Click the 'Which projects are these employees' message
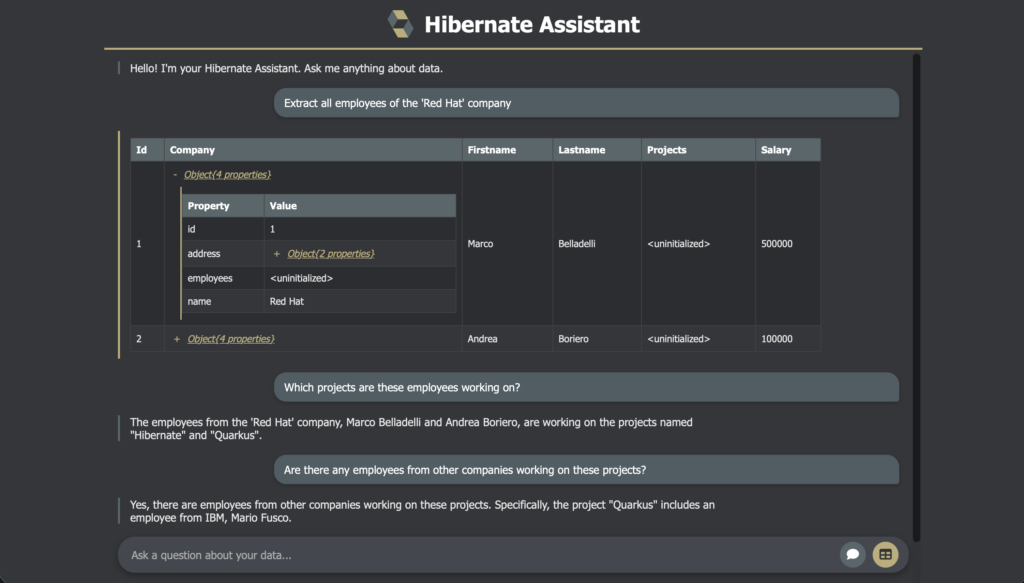The image size is (1024, 583). click(586, 387)
